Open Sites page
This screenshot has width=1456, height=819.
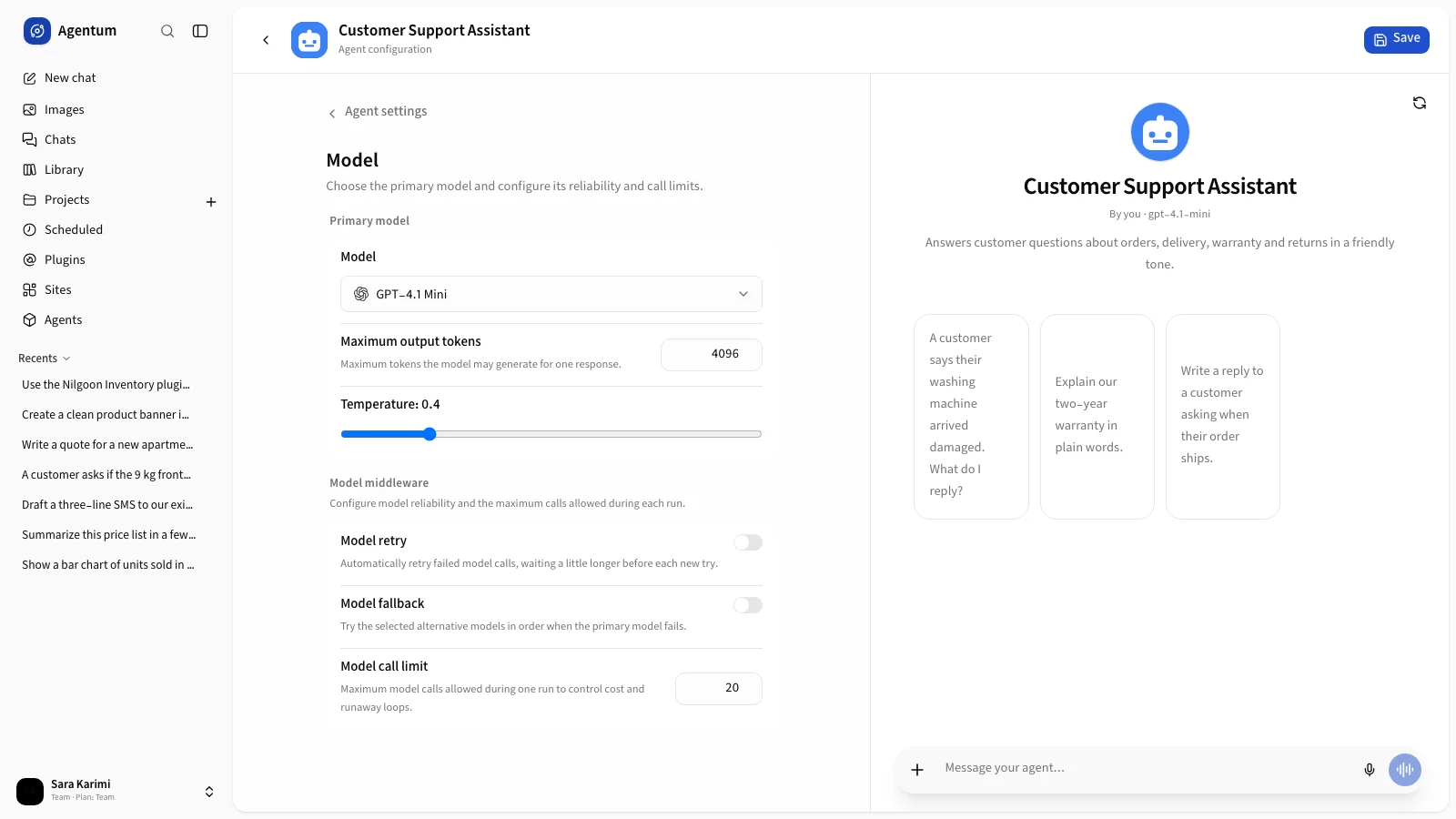116,289
